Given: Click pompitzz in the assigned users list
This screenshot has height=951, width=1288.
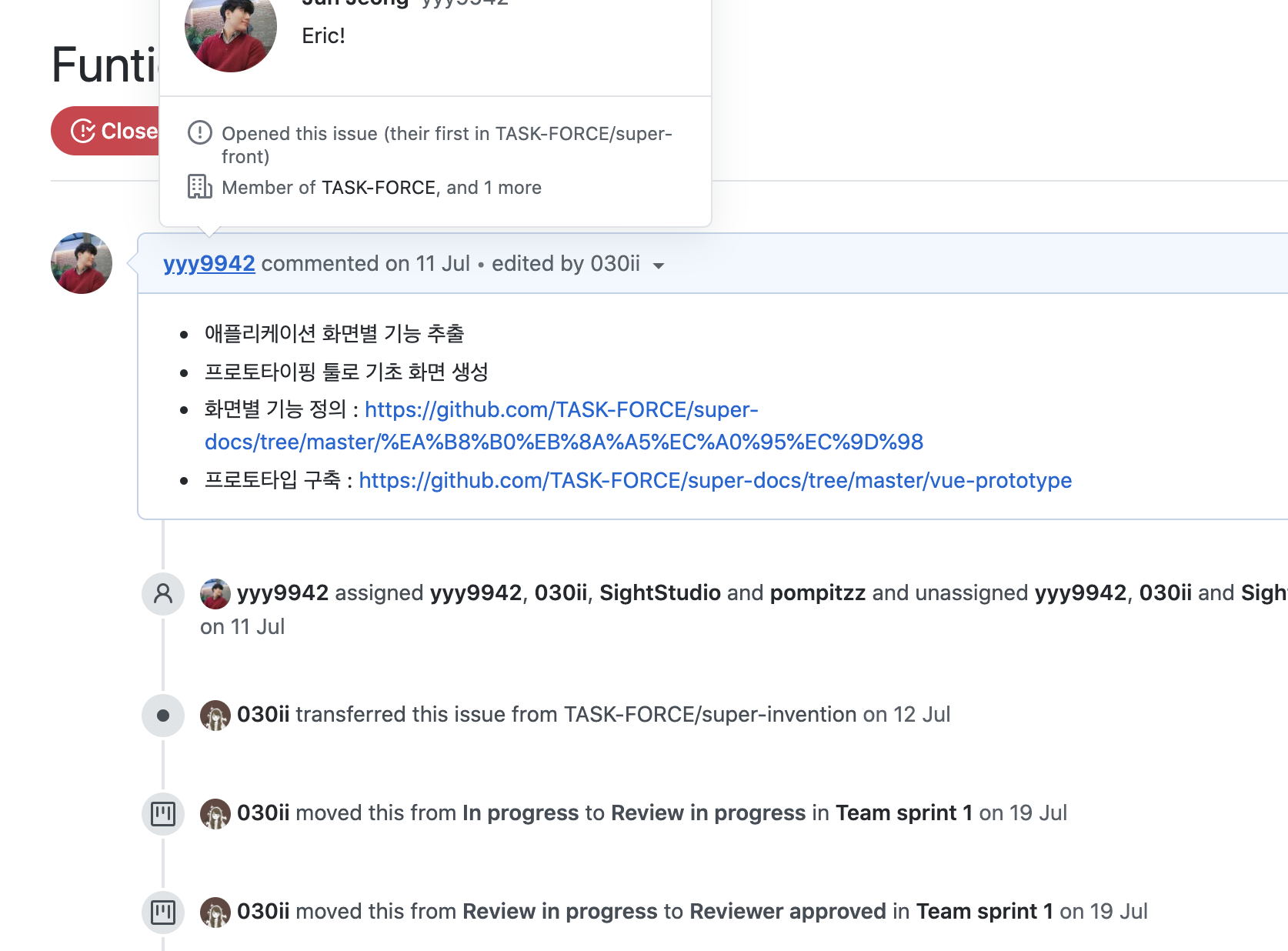Looking at the screenshot, I should tap(818, 592).
